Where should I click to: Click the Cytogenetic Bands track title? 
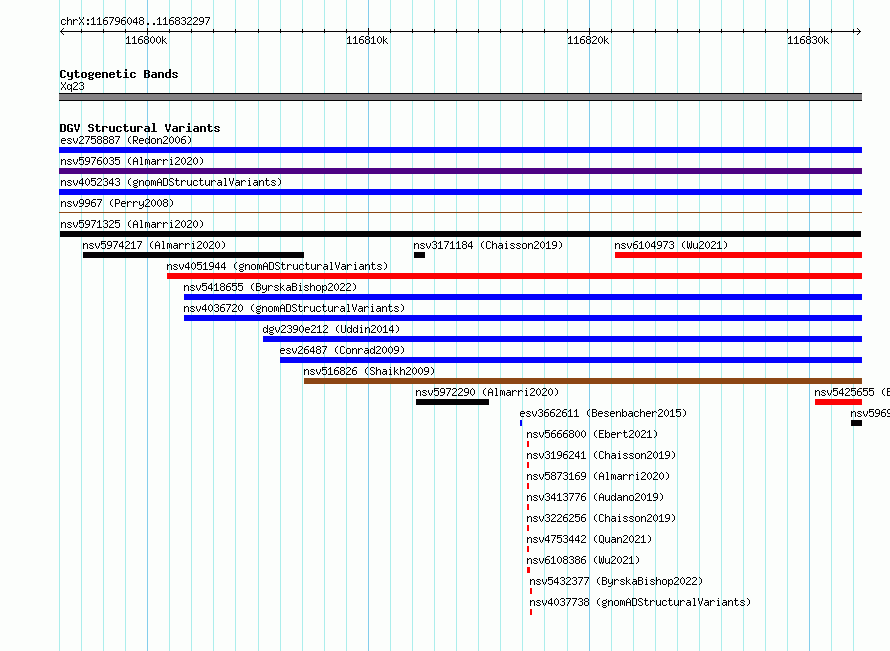[119, 74]
